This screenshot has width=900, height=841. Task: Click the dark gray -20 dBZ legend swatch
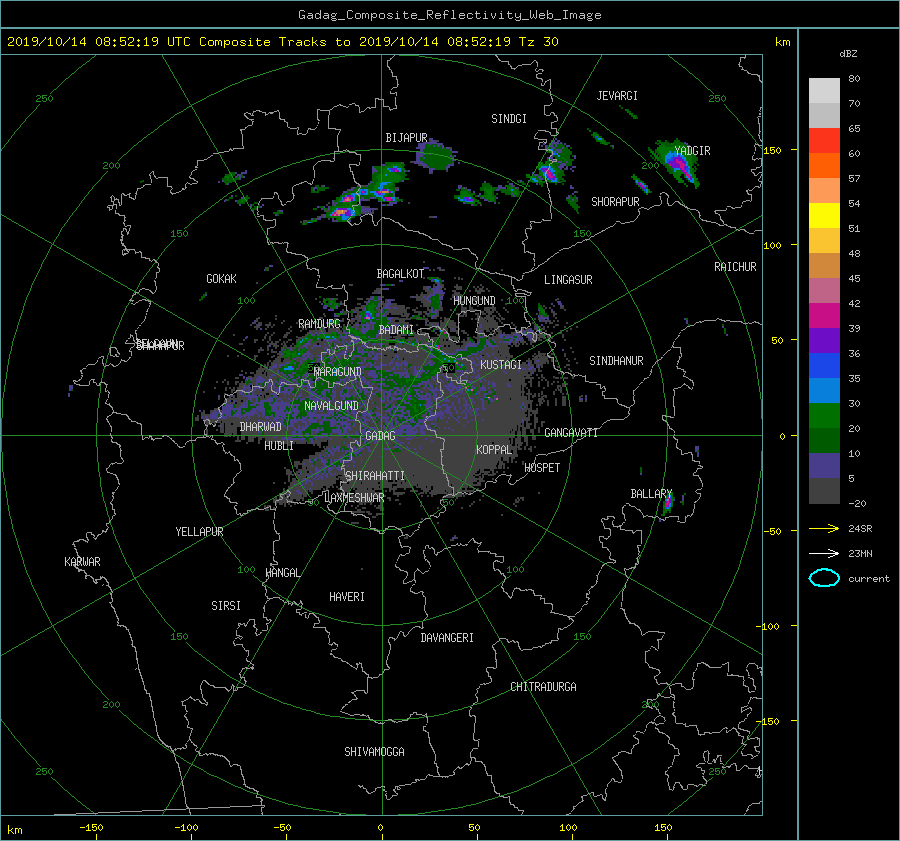point(824,491)
